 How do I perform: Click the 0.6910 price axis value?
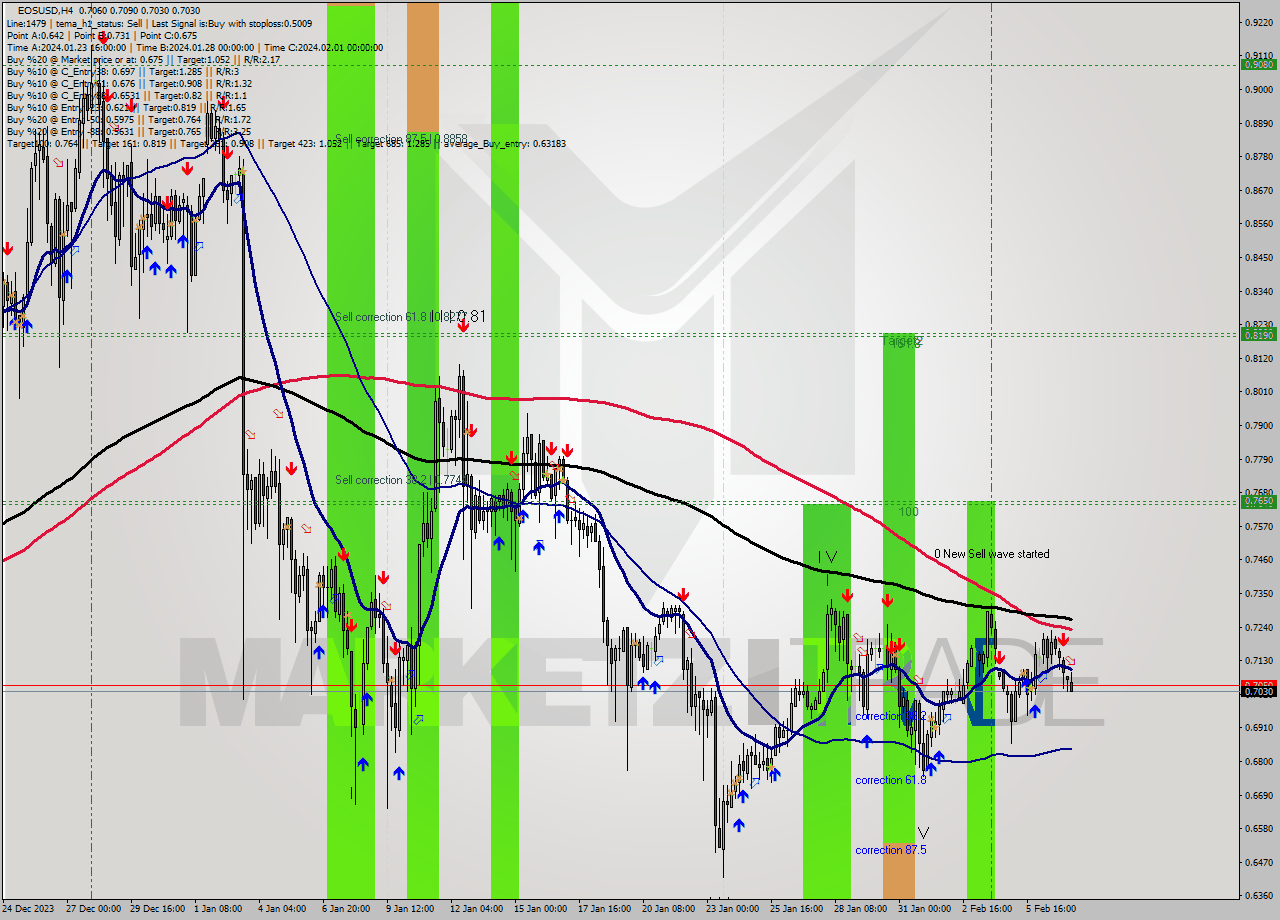coord(1258,728)
